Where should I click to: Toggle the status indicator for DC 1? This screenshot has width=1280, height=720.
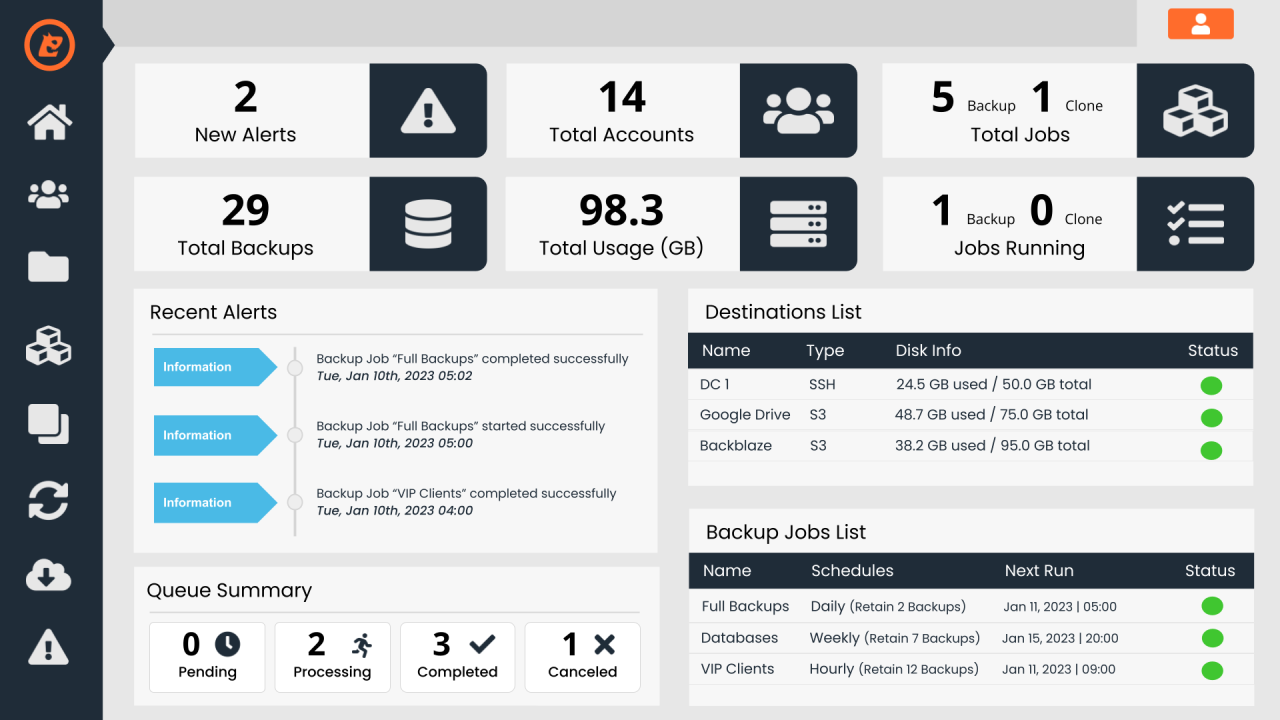[x=1211, y=385]
